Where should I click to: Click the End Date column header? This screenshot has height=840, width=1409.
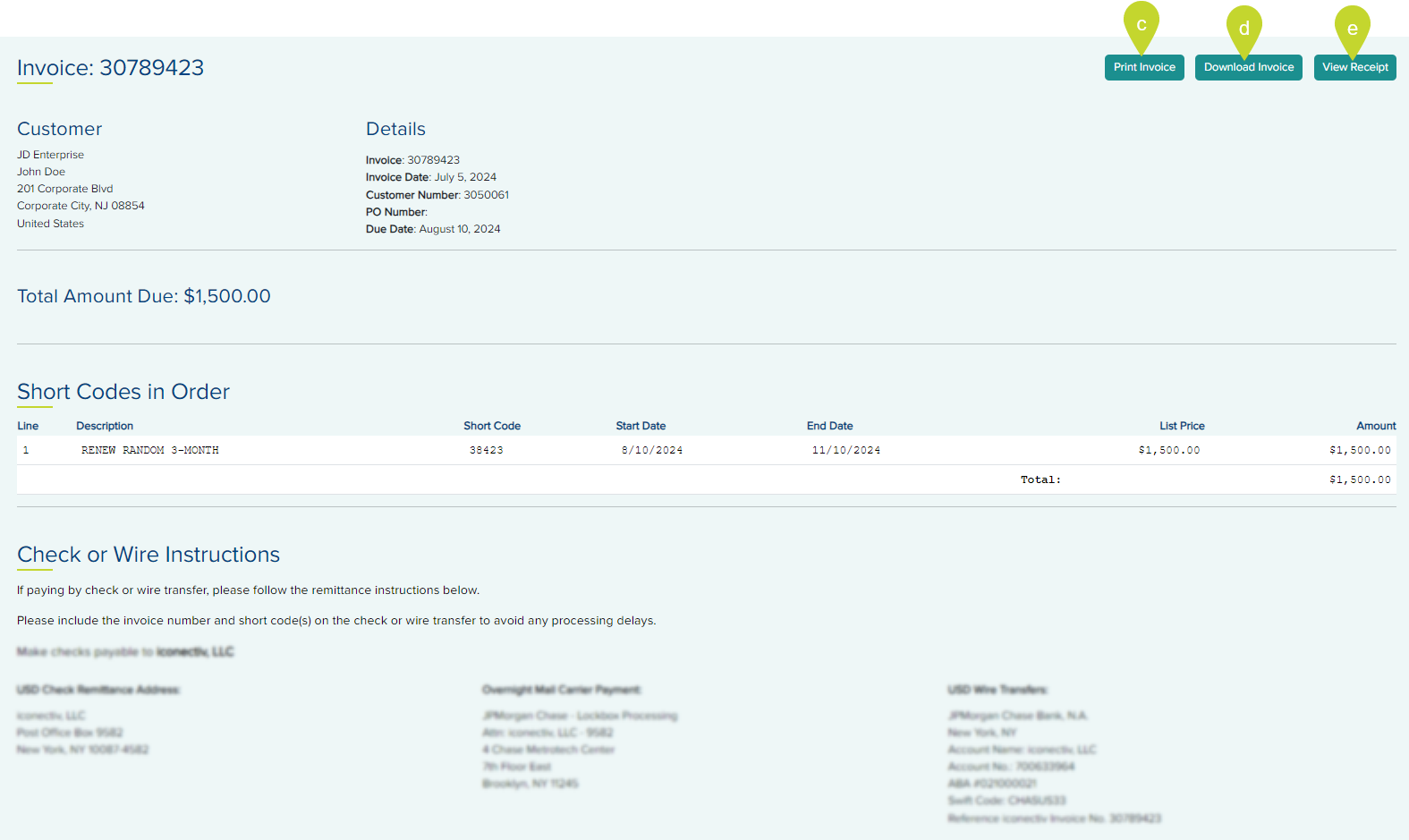pos(829,426)
